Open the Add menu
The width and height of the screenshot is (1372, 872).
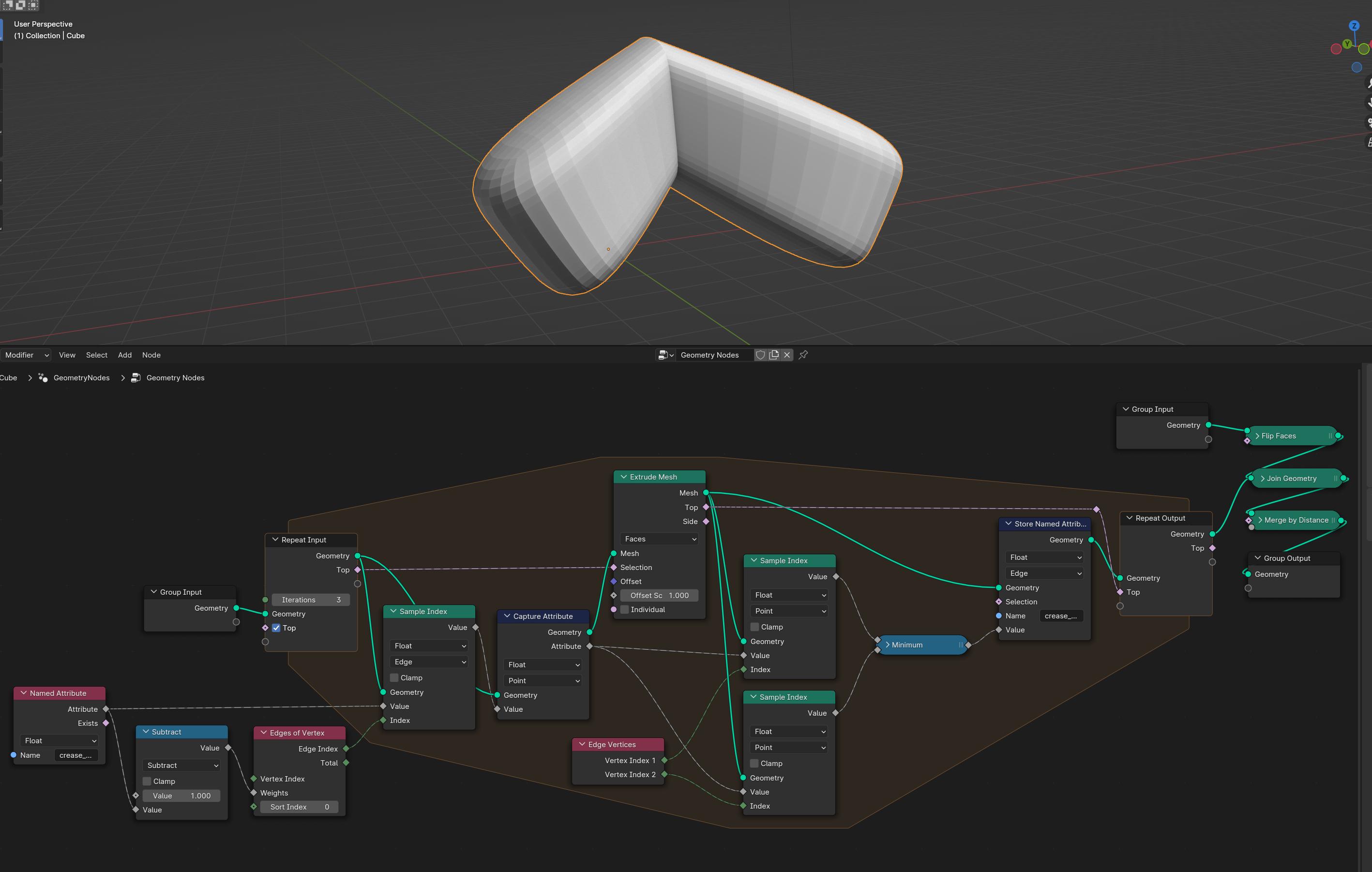coord(125,355)
